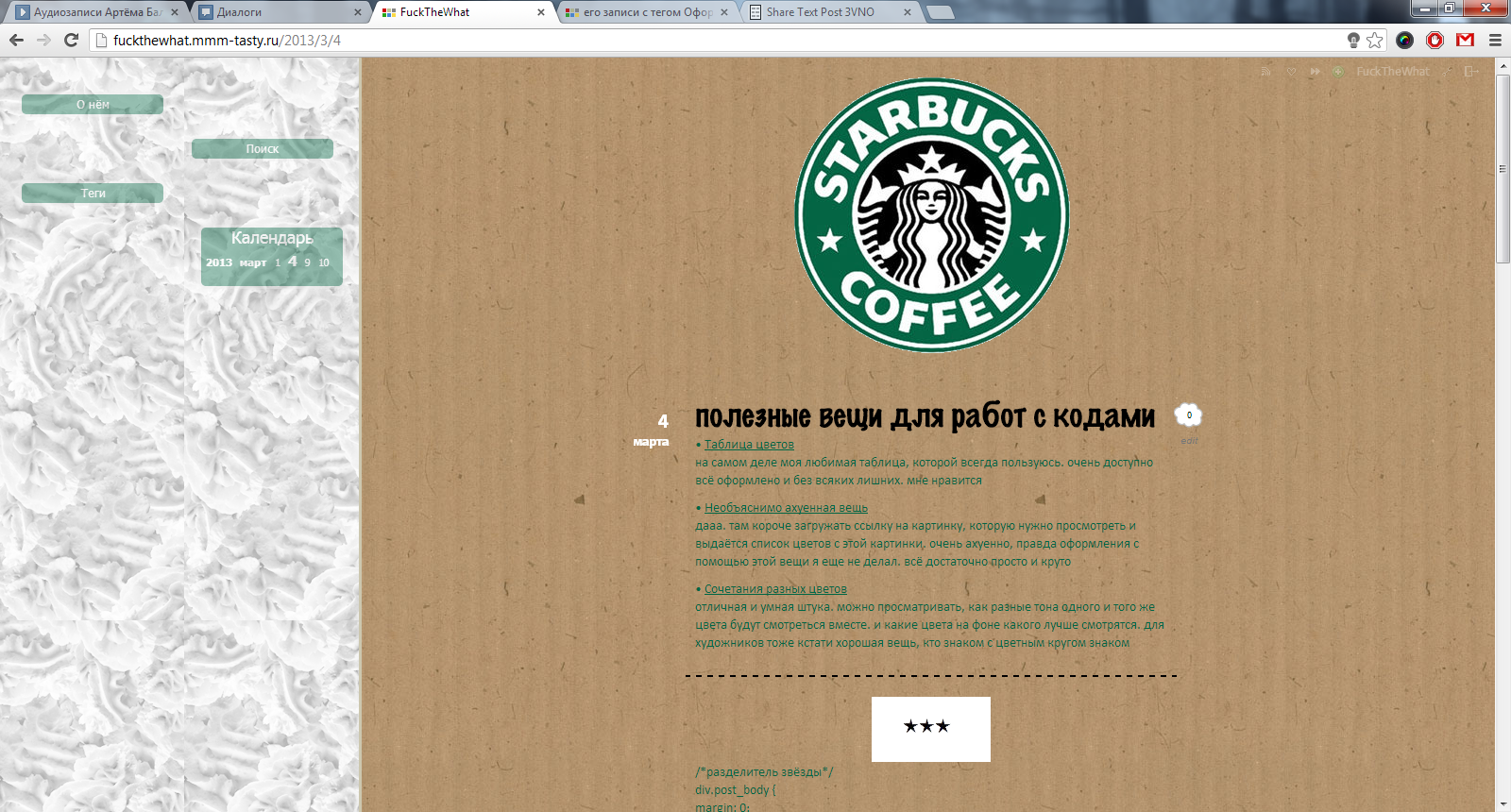Image resolution: width=1511 pixels, height=812 pixels.
Task: Close the Диалоги tab
Action: (358, 12)
